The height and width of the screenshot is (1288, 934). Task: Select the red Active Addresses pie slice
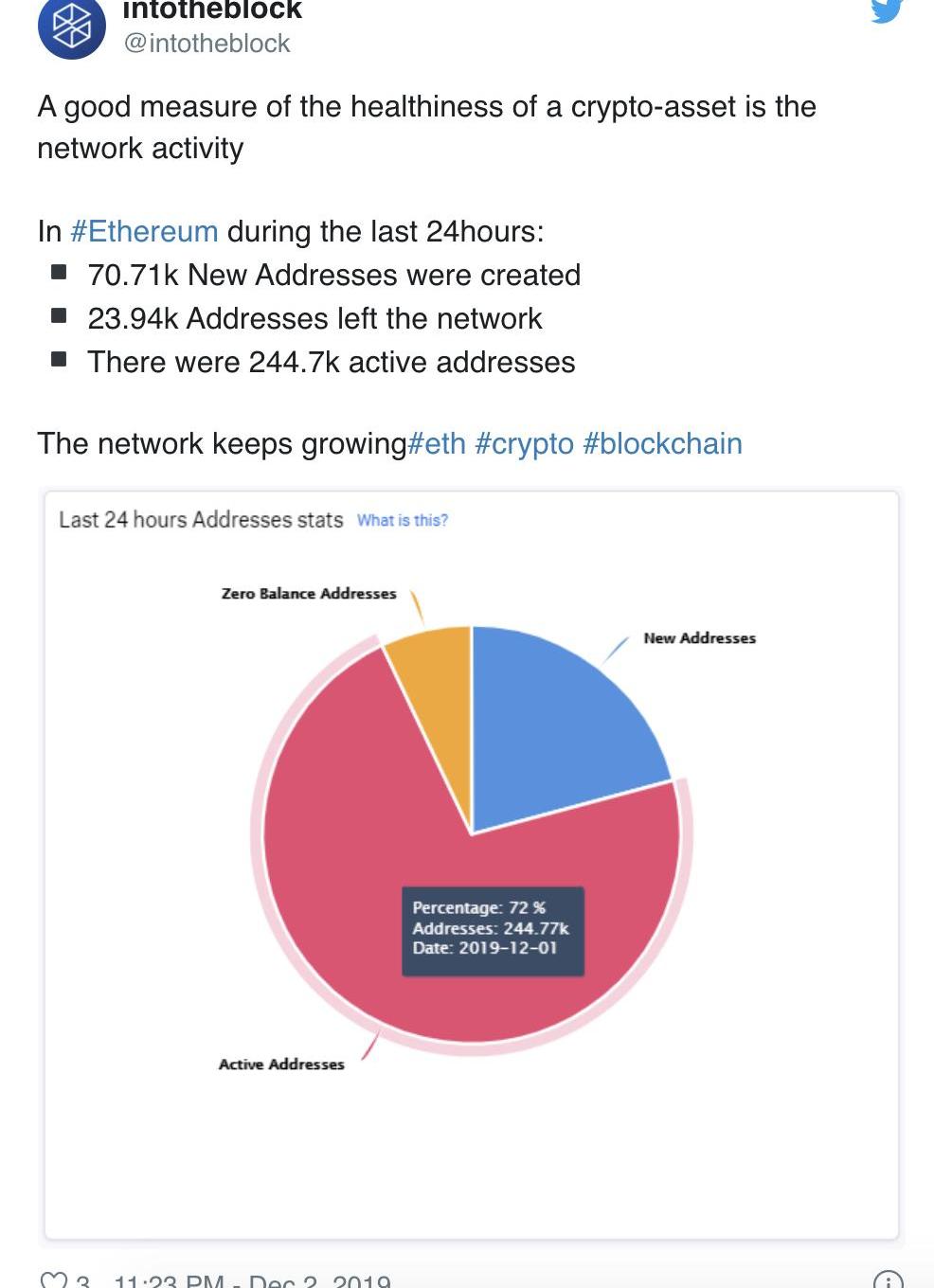pos(379,852)
